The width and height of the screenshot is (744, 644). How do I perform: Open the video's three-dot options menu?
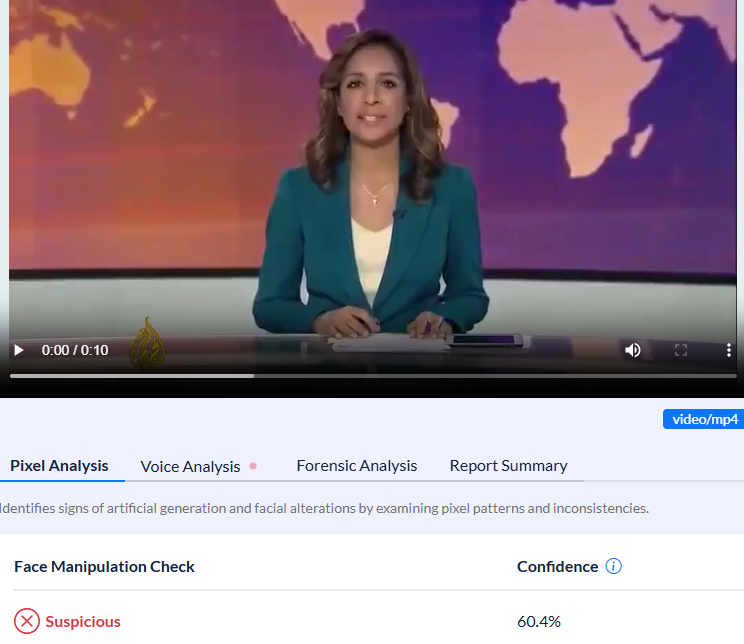coord(729,350)
